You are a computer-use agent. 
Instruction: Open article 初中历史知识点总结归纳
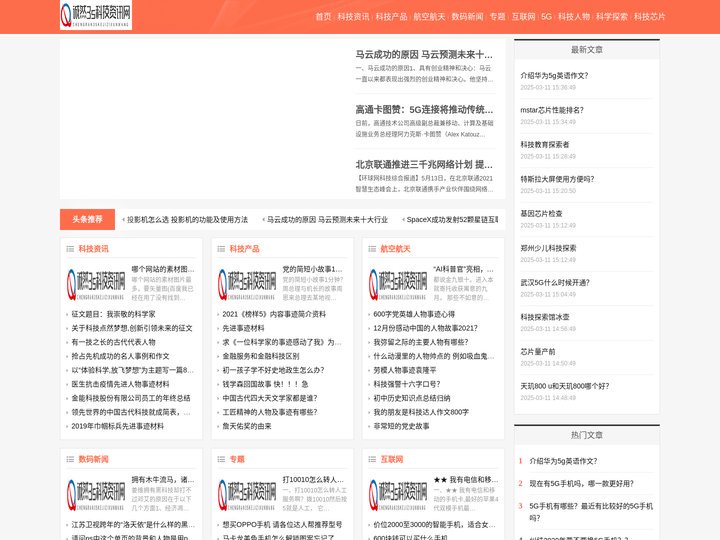point(412,398)
